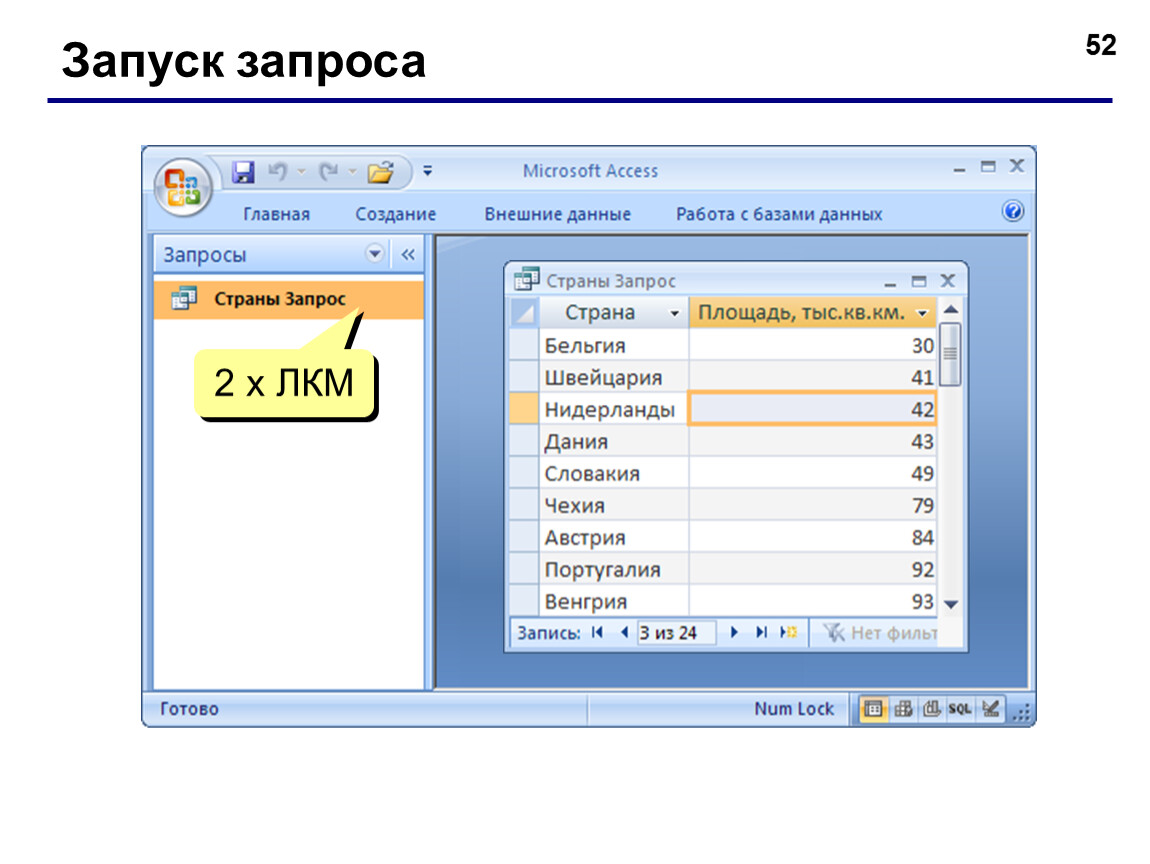Screen dimensions: 1150x864
Task: Switch to SQL view in status bar
Action: coord(959,709)
